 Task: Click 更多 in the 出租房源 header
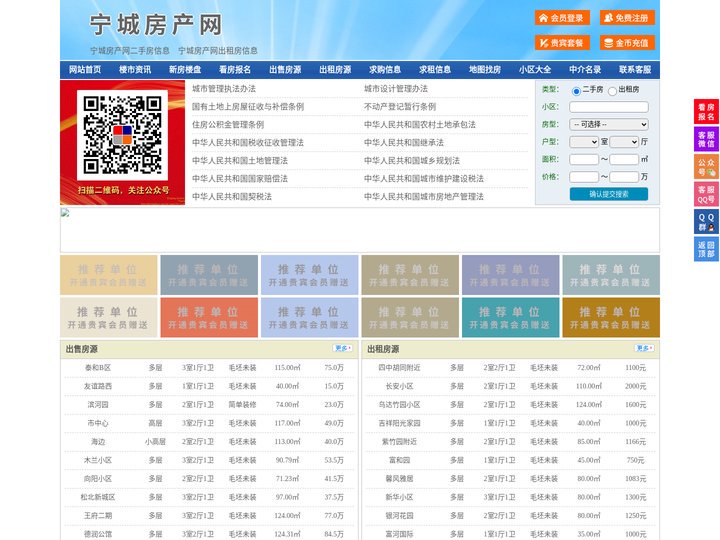click(x=644, y=349)
